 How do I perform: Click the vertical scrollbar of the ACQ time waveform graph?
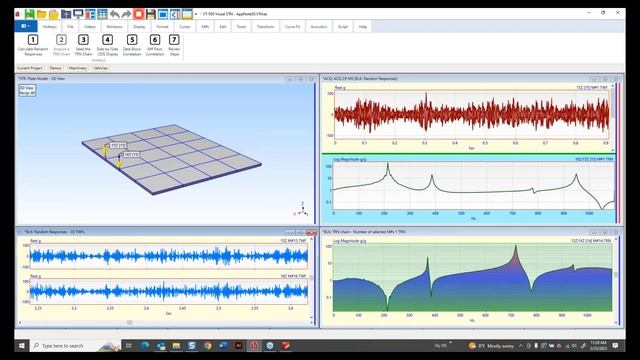coord(613,117)
